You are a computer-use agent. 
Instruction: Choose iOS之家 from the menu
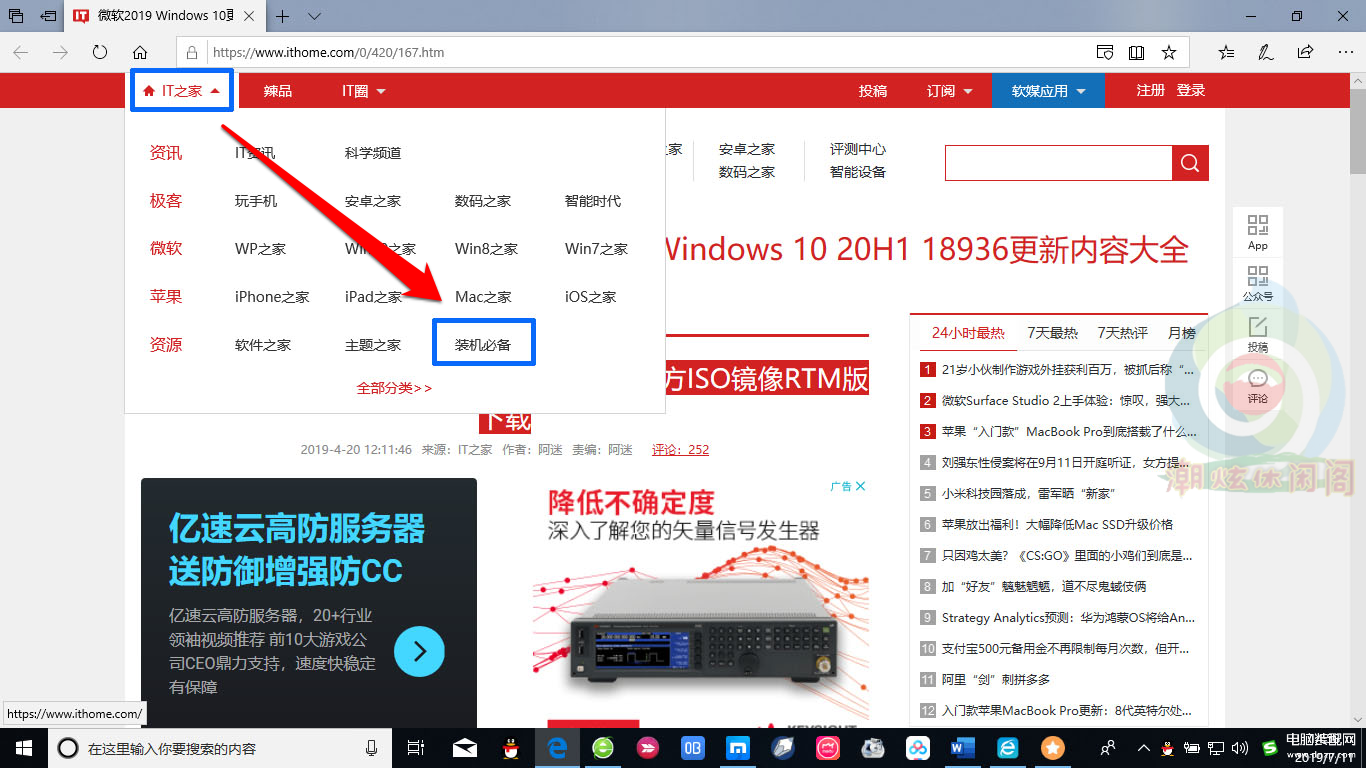[x=591, y=297]
